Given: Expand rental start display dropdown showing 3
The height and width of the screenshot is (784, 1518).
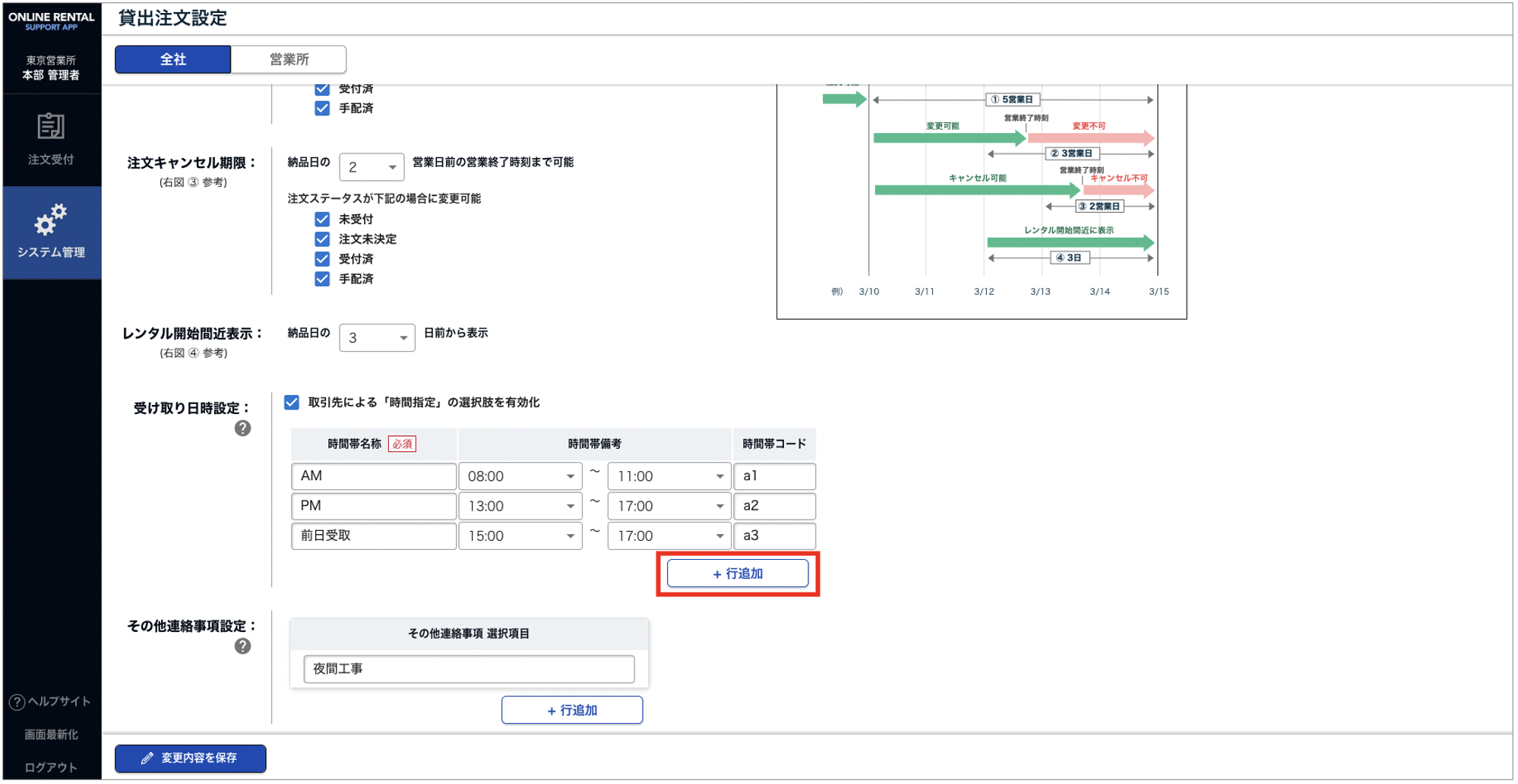Looking at the screenshot, I should pos(377,338).
